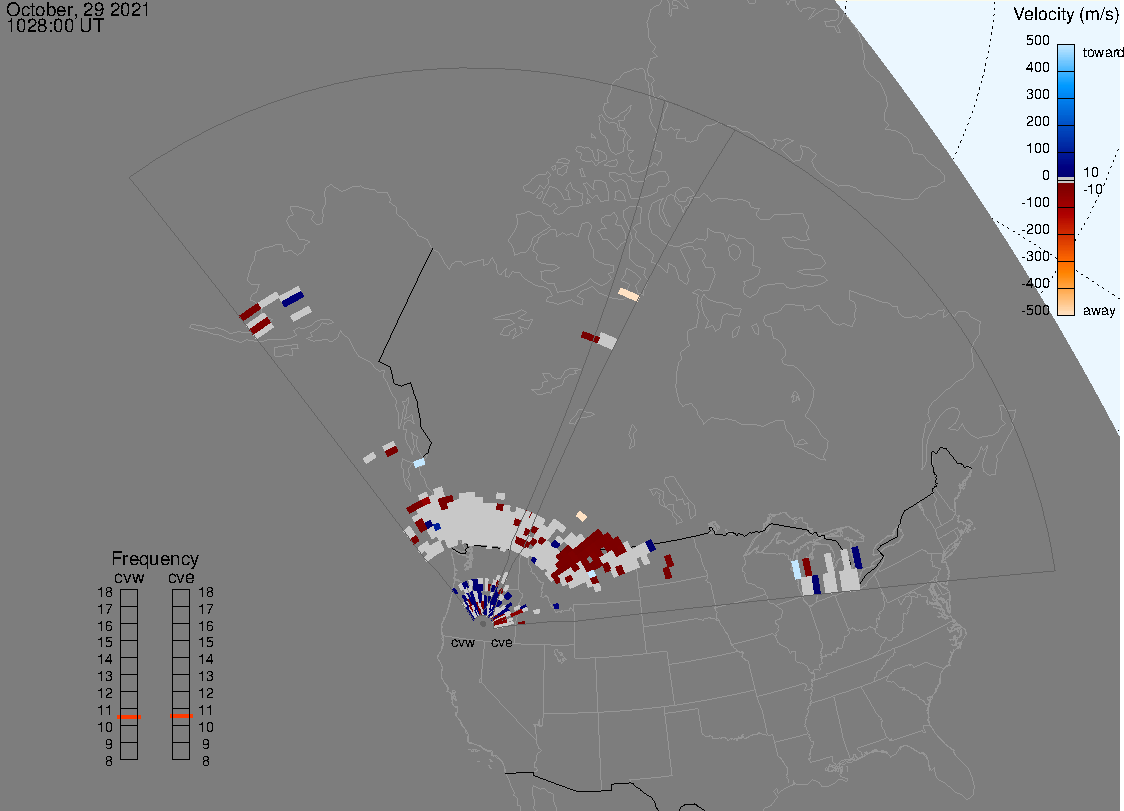Click the date text "October, 29 2021"

tap(77, 10)
